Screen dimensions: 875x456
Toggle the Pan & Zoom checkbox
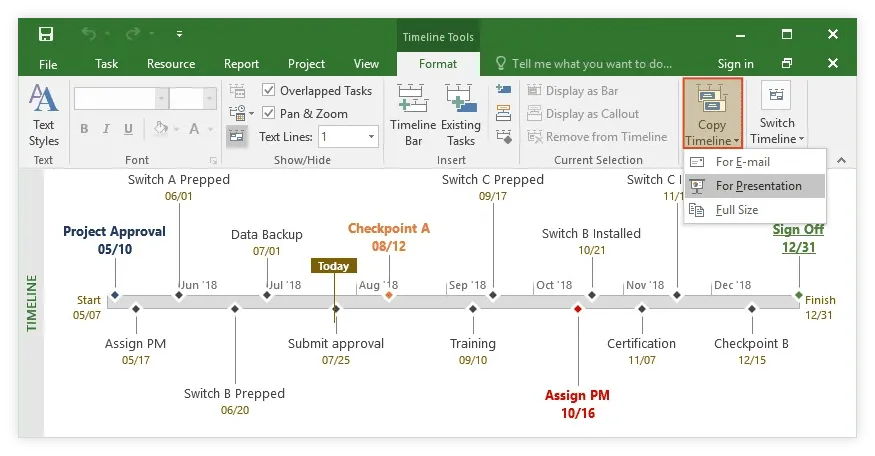pyautogui.click(x=268, y=113)
